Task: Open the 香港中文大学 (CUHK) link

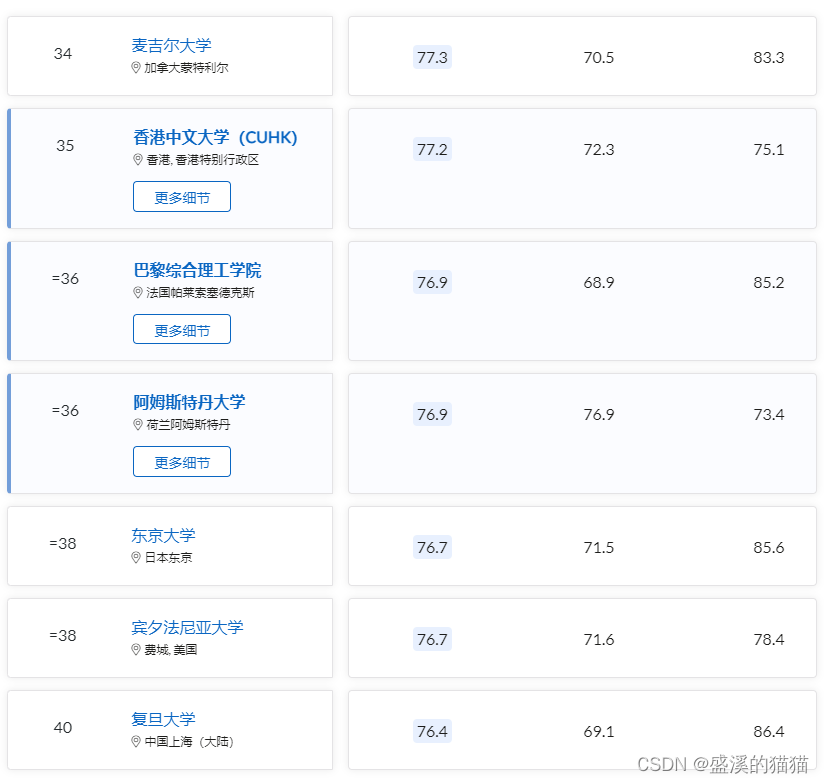Action: [x=215, y=137]
